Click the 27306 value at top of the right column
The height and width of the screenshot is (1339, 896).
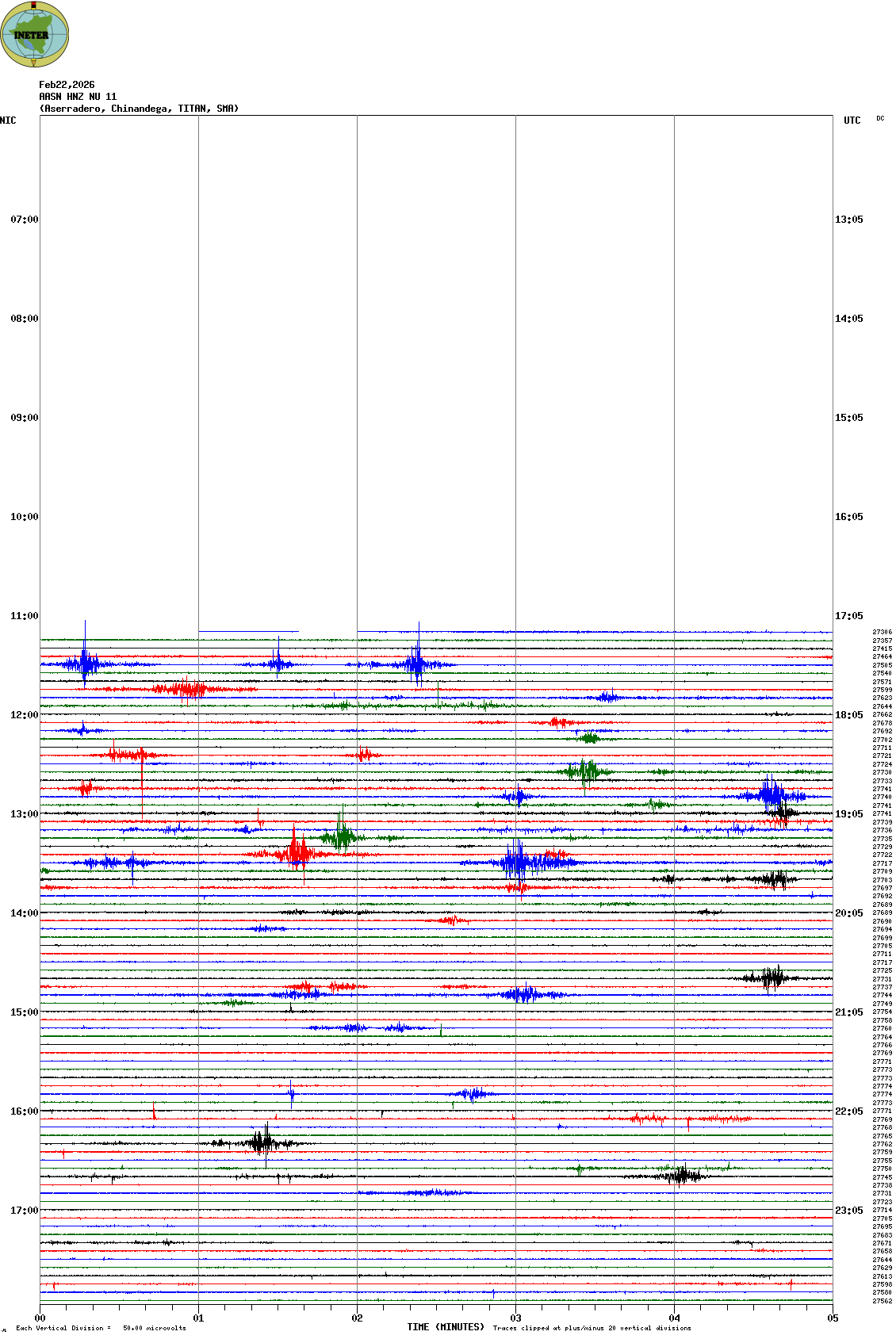pos(882,633)
